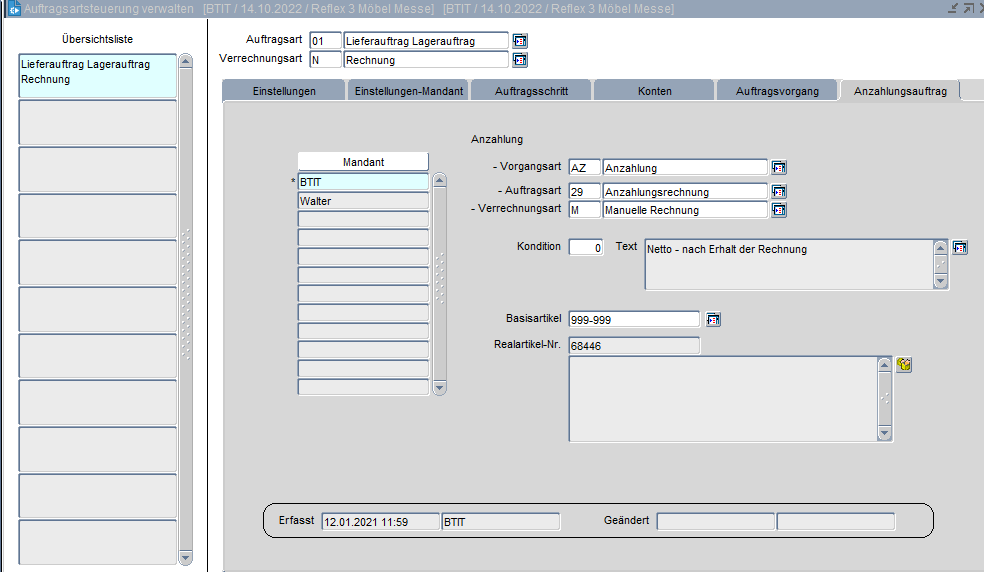Image resolution: width=984 pixels, height=572 pixels.
Task: Switch to the Einstellungen tab
Action: 284,91
